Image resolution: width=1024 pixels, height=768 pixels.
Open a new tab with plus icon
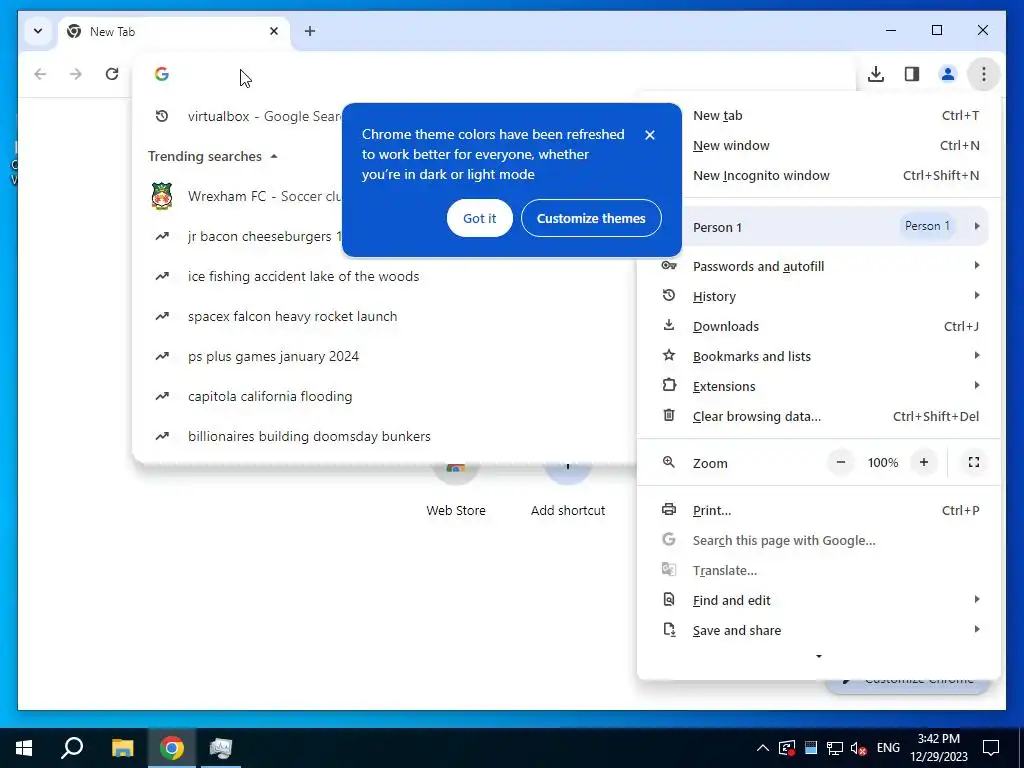click(x=310, y=31)
